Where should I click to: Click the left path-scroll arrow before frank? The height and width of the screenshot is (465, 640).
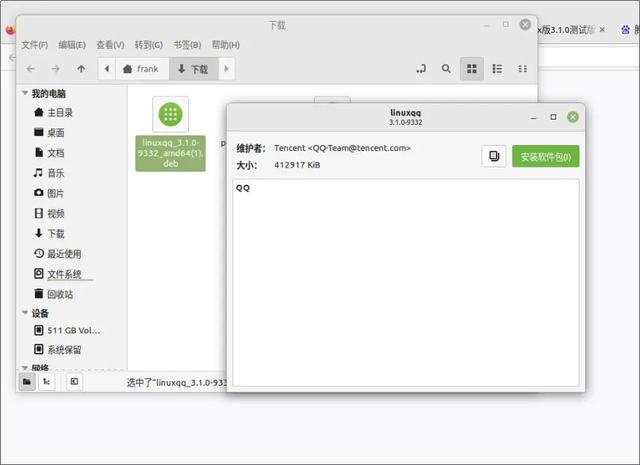[107, 69]
